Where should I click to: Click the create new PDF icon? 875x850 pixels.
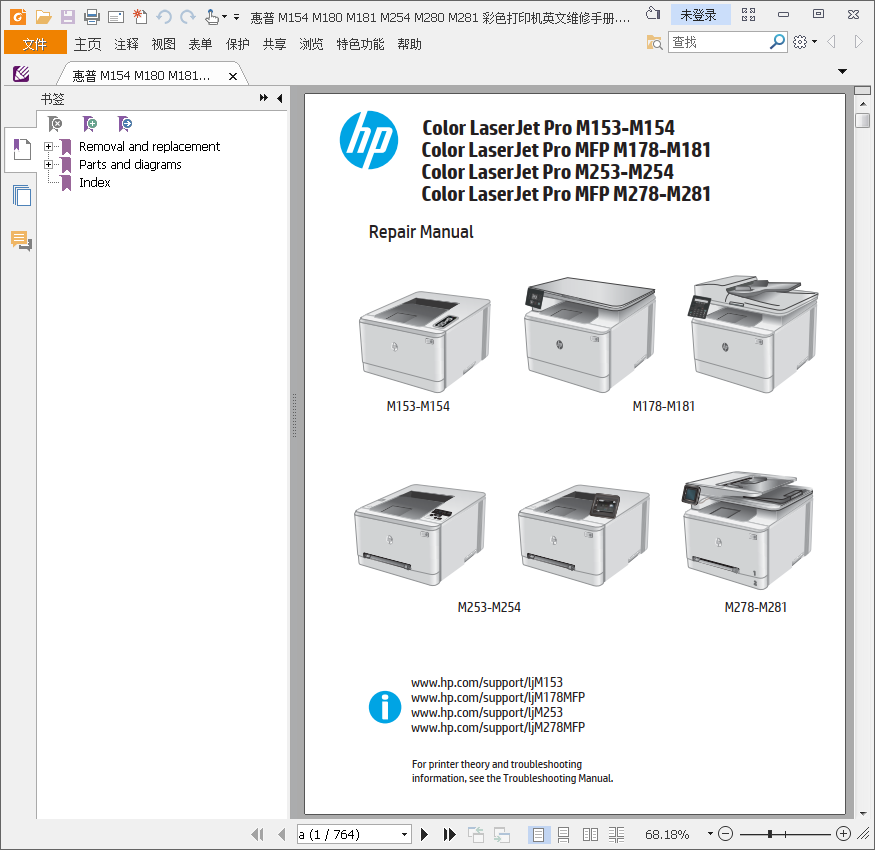pyautogui.click(x=140, y=17)
